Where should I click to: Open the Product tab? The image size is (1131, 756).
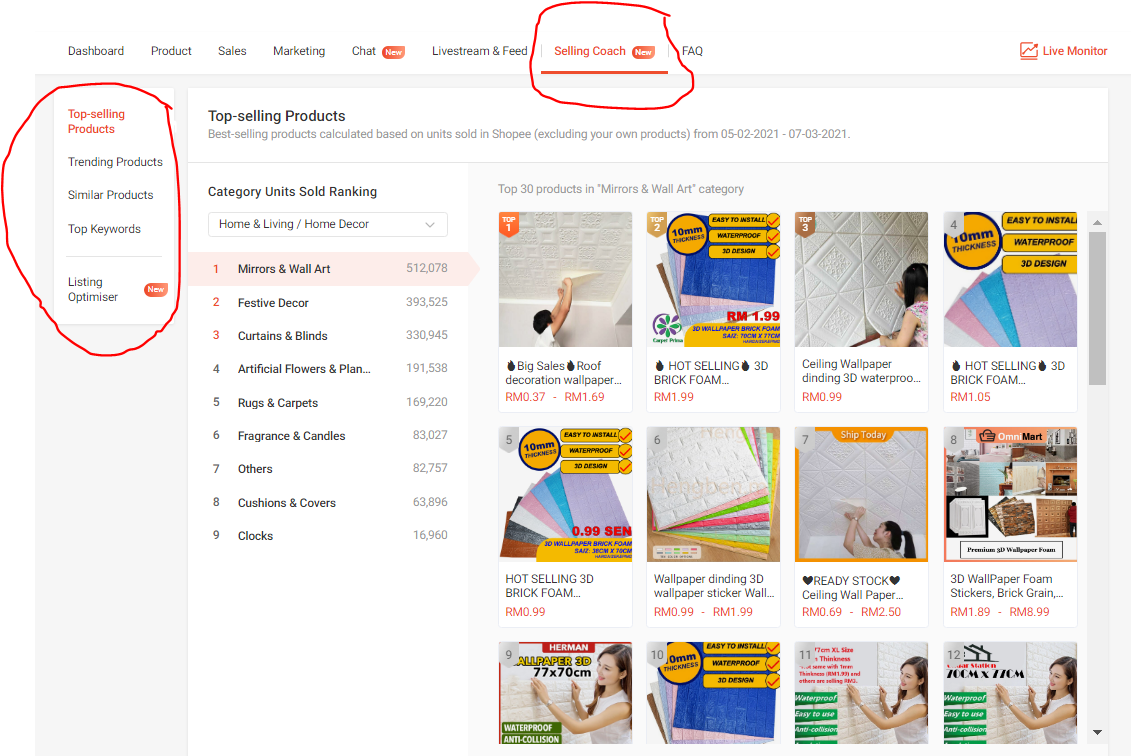coord(171,51)
